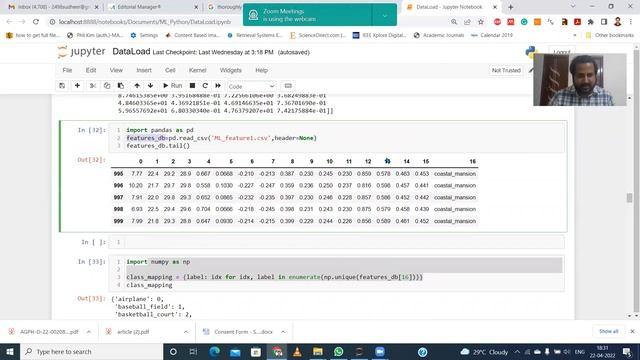Open WhatsApp from taskbar
The height and width of the screenshot is (360, 640).
(x=338, y=351)
